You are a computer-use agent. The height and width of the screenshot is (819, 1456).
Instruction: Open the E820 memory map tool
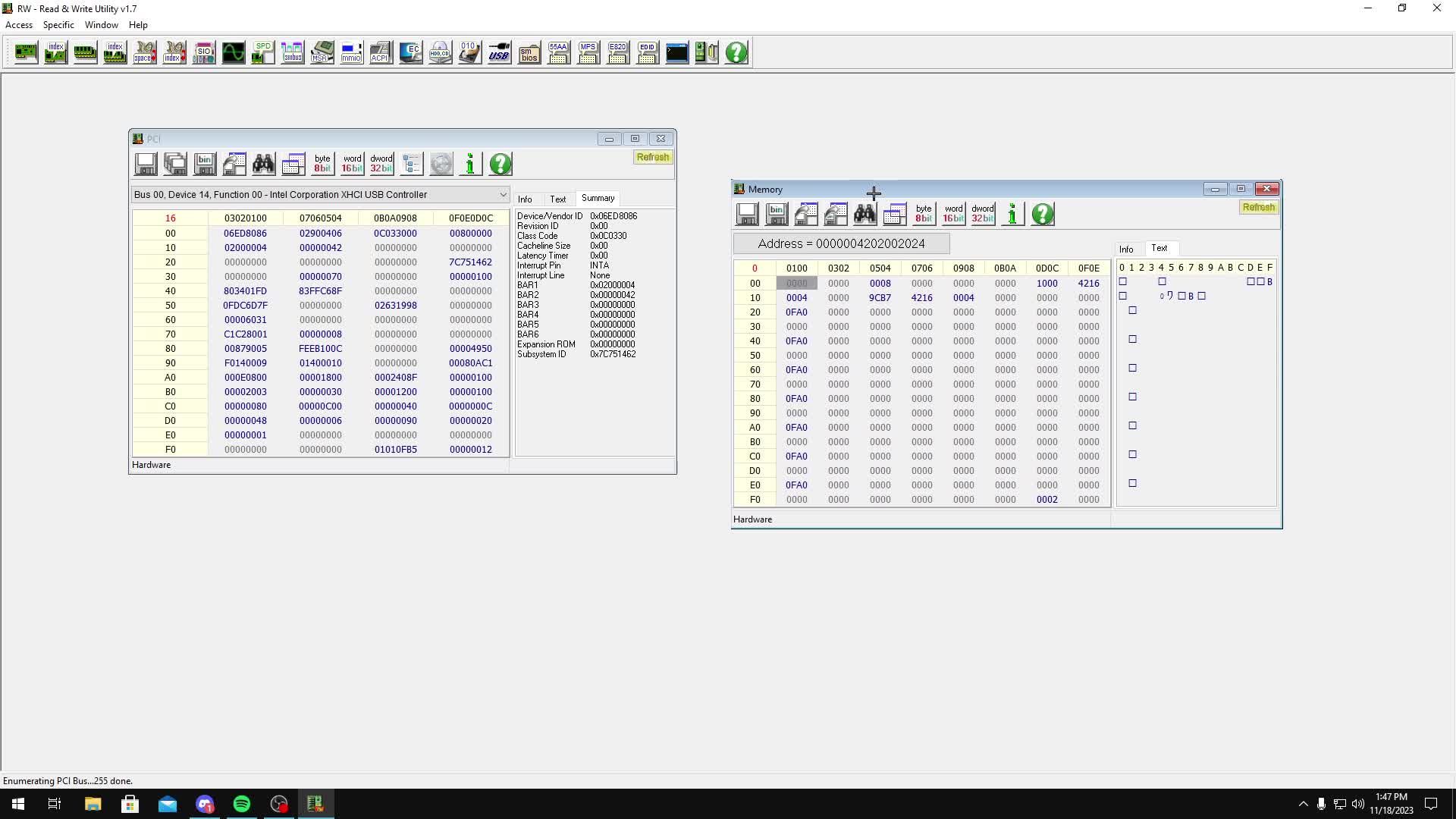tap(617, 52)
